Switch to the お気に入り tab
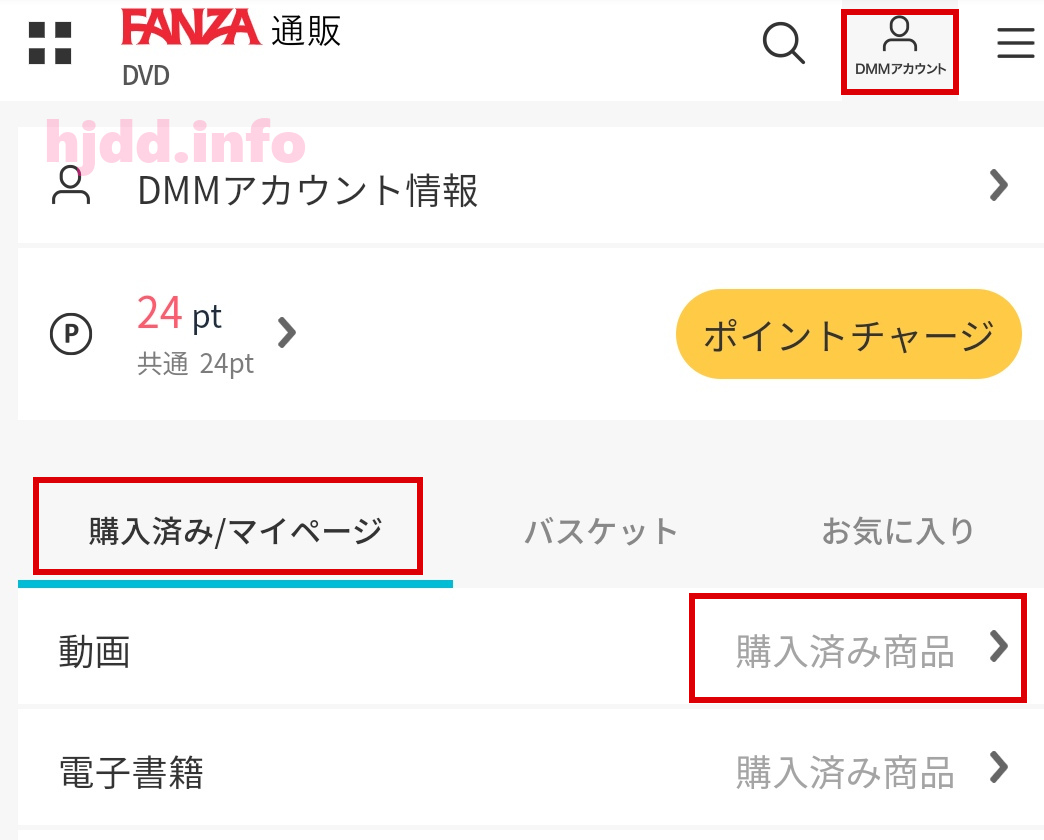The width and height of the screenshot is (1044, 840). coord(898,531)
